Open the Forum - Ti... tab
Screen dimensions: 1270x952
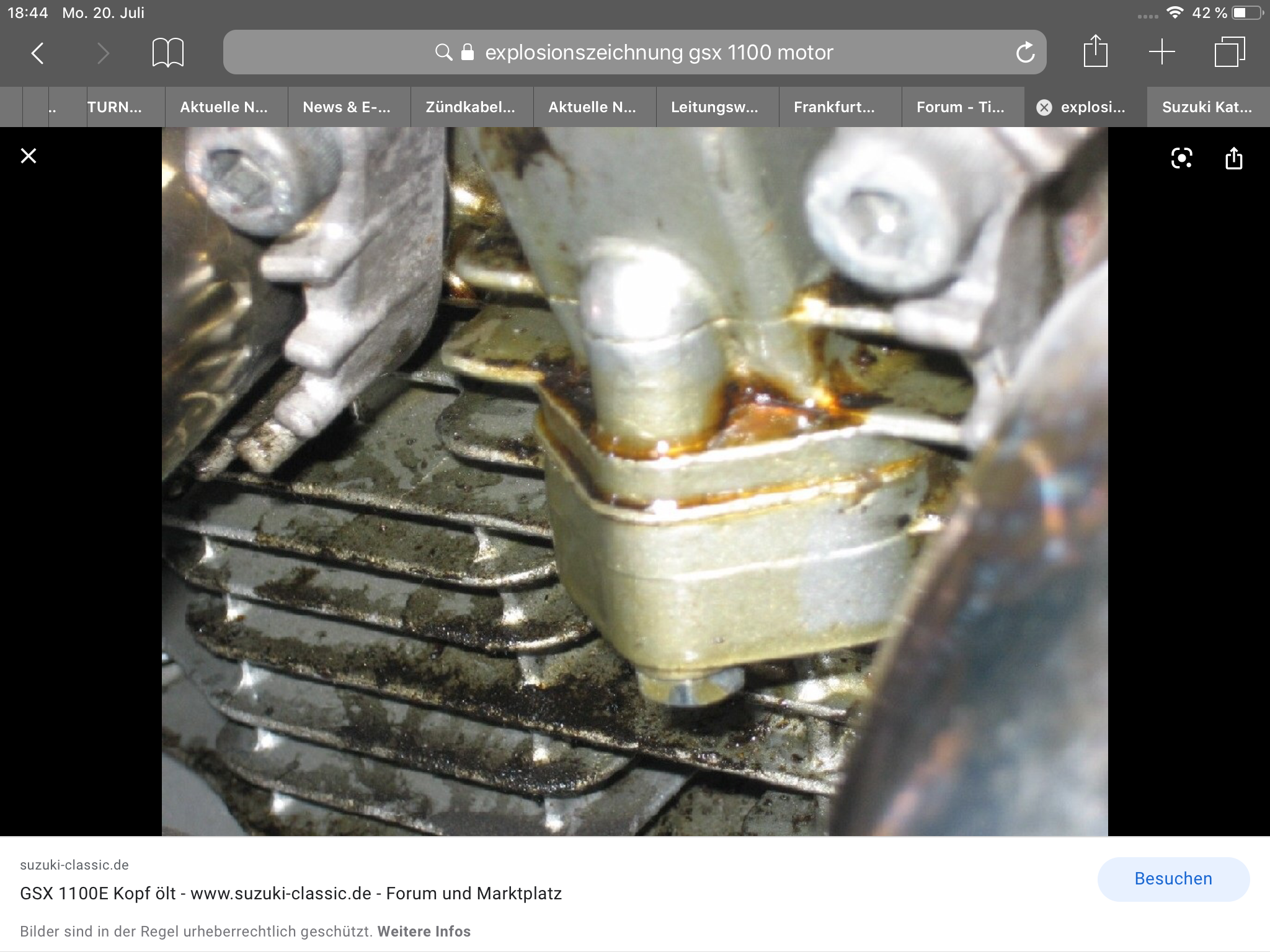click(960, 107)
